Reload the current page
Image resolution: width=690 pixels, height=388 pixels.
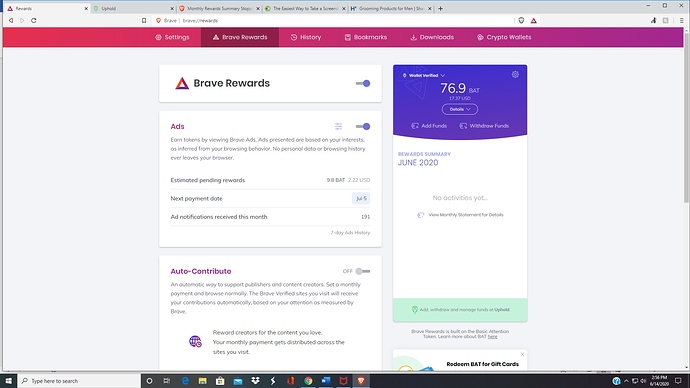[33, 20]
